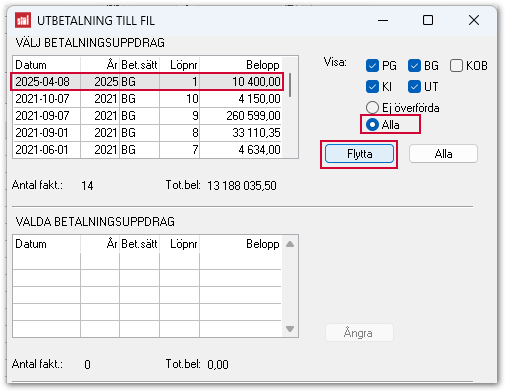
Task: Click the upper list scrollbar thumb
Action: click(x=290, y=85)
